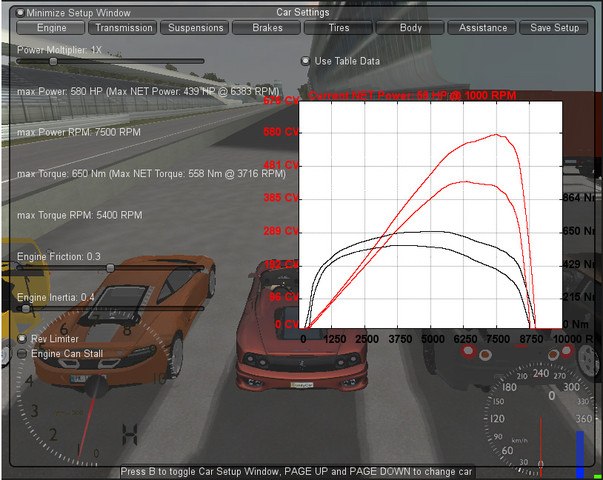Switch to the Transmission tab
This screenshot has width=603, height=480.
pos(123,28)
